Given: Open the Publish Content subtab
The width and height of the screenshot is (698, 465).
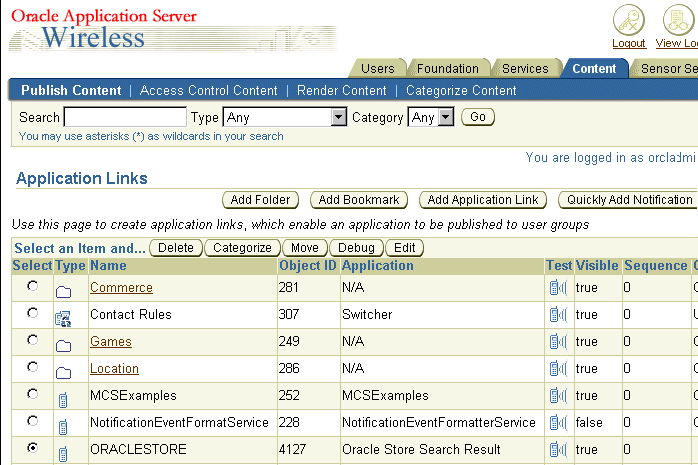Looking at the screenshot, I should click(x=71, y=90).
